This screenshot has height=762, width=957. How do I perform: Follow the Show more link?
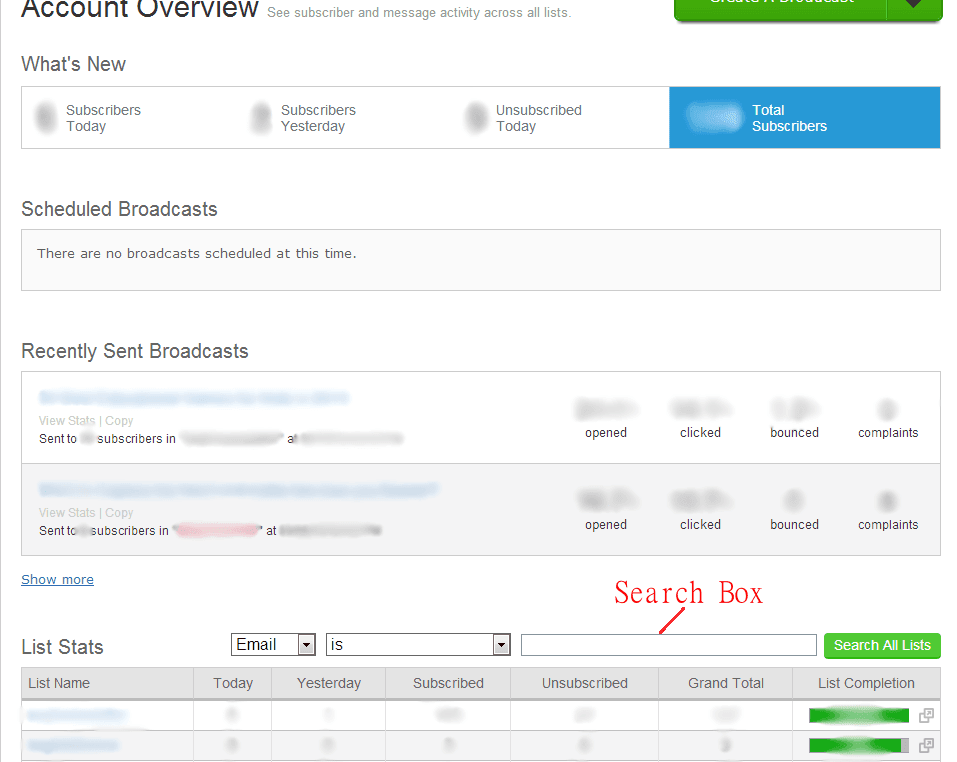point(57,580)
